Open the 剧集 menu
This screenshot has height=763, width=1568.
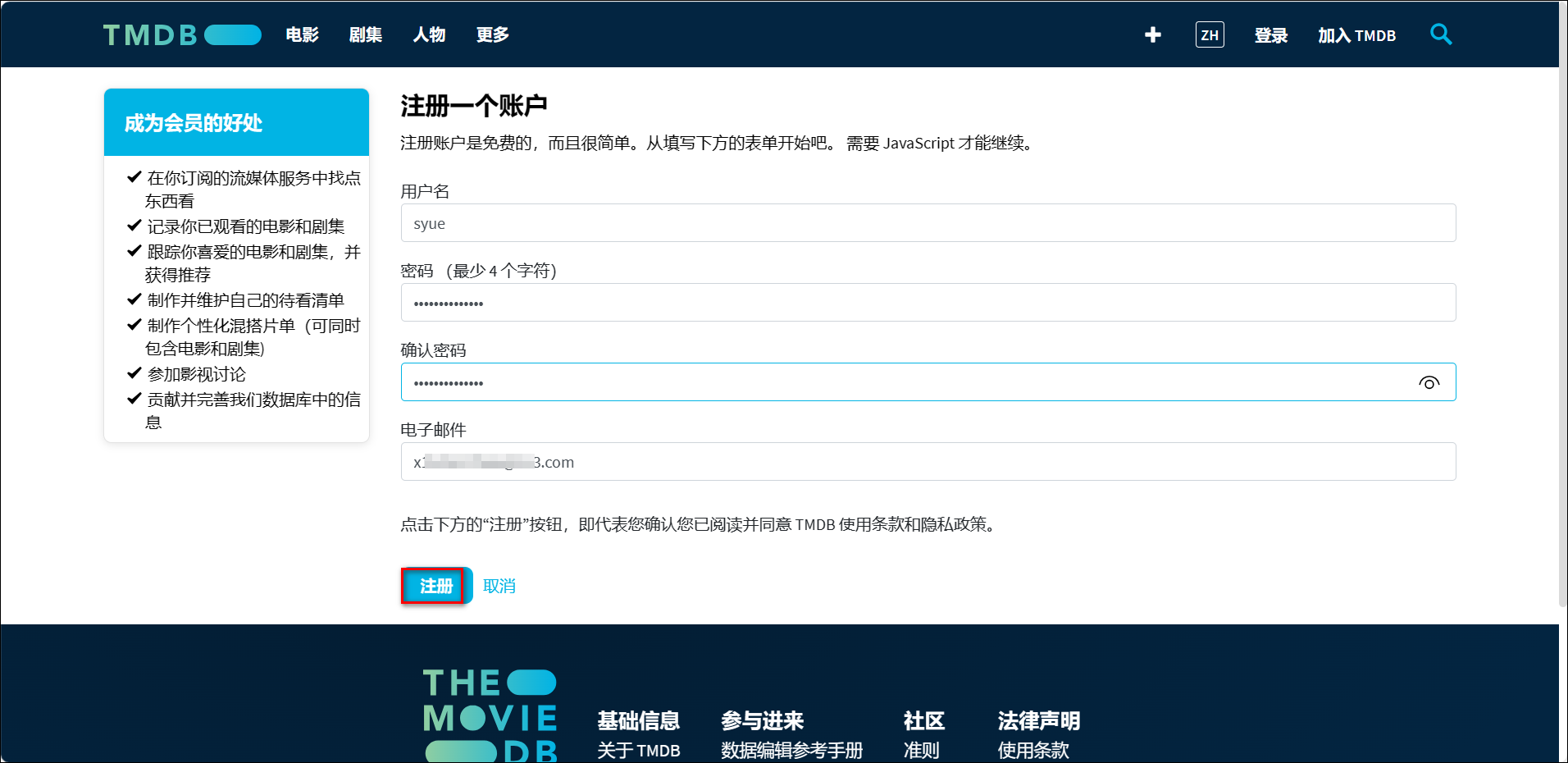[x=366, y=34]
